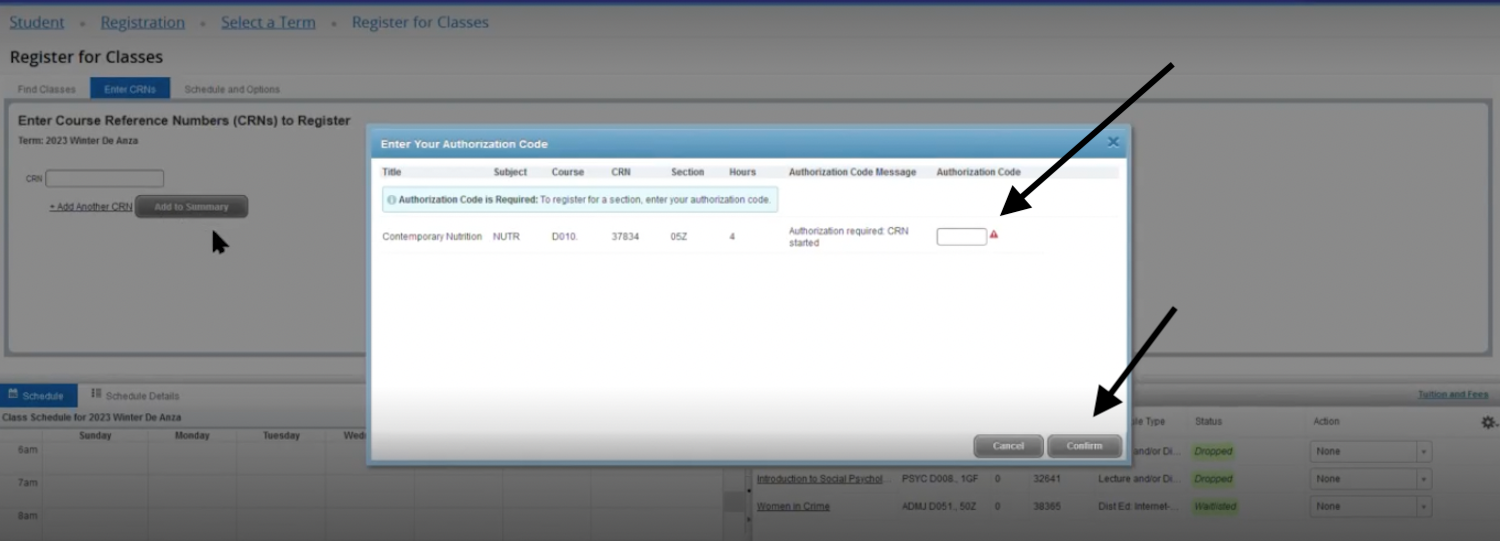Click the Schedule Details list icon

[97, 395]
